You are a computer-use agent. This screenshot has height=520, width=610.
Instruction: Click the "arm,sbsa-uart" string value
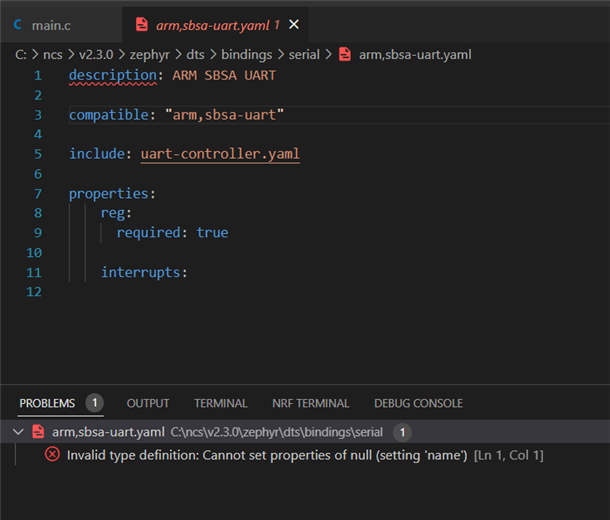click(x=224, y=115)
